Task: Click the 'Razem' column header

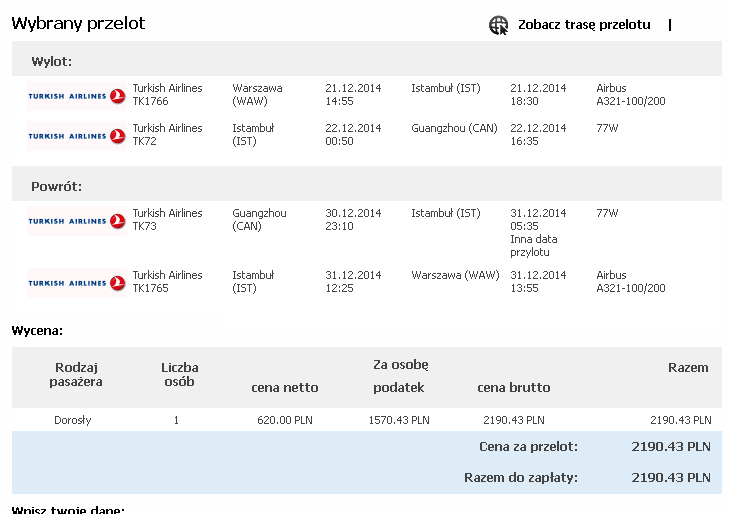Action: pyautogui.click(x=688, y=367)
